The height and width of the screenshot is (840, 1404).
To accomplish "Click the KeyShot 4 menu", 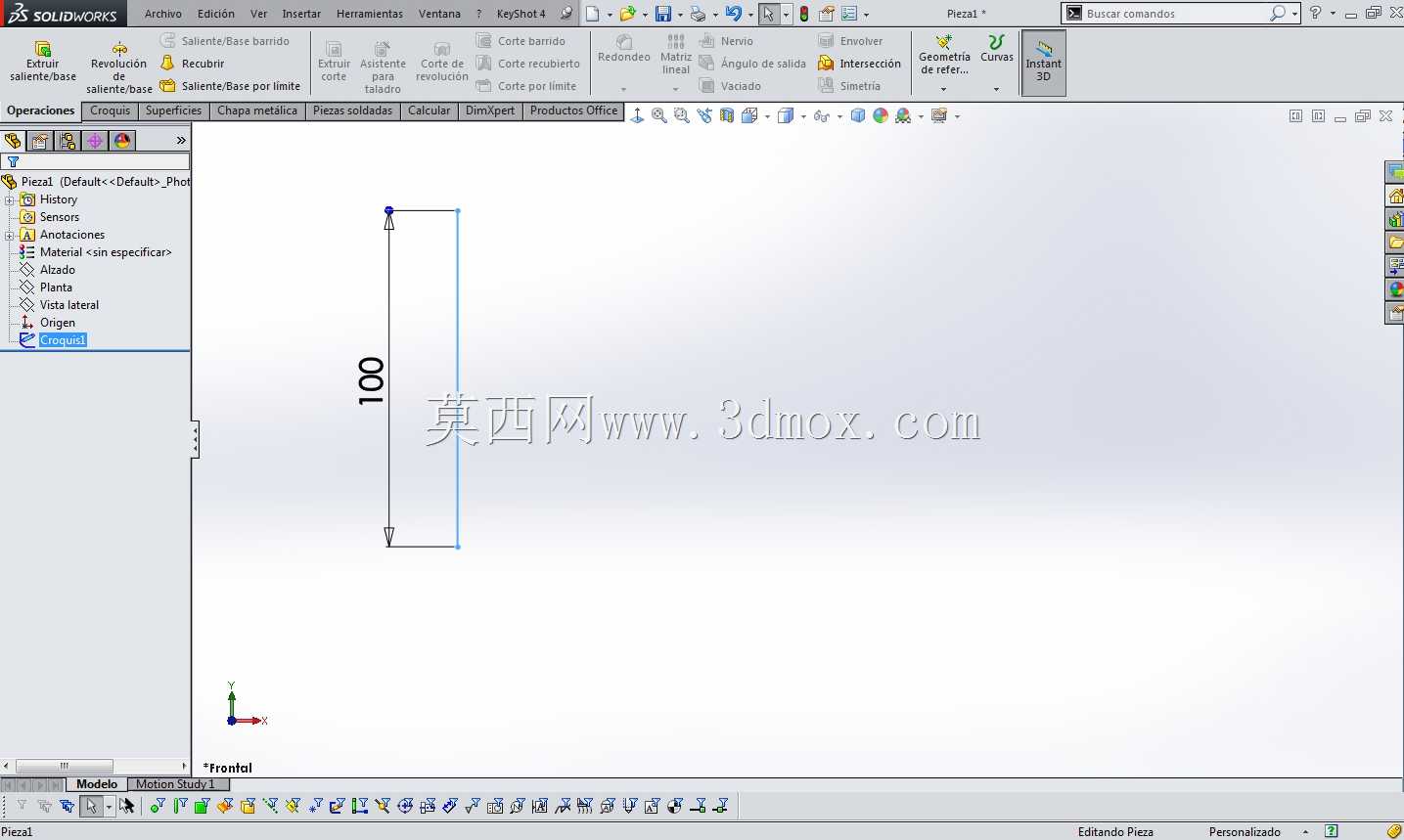I will 521,14.
